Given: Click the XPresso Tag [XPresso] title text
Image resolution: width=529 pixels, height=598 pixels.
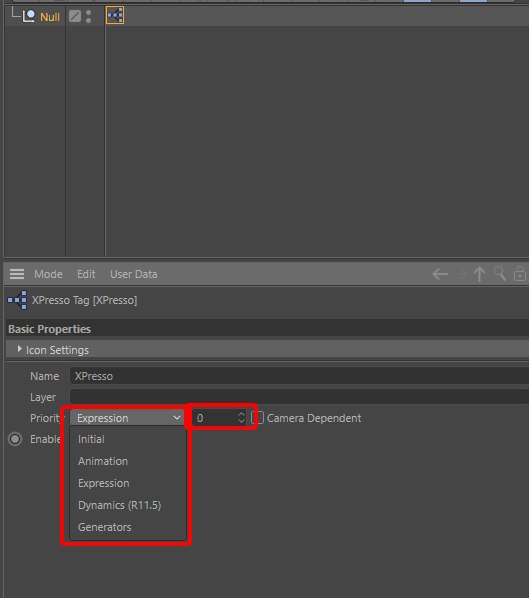Looking at the screenshot, I should tap(84, 301).
